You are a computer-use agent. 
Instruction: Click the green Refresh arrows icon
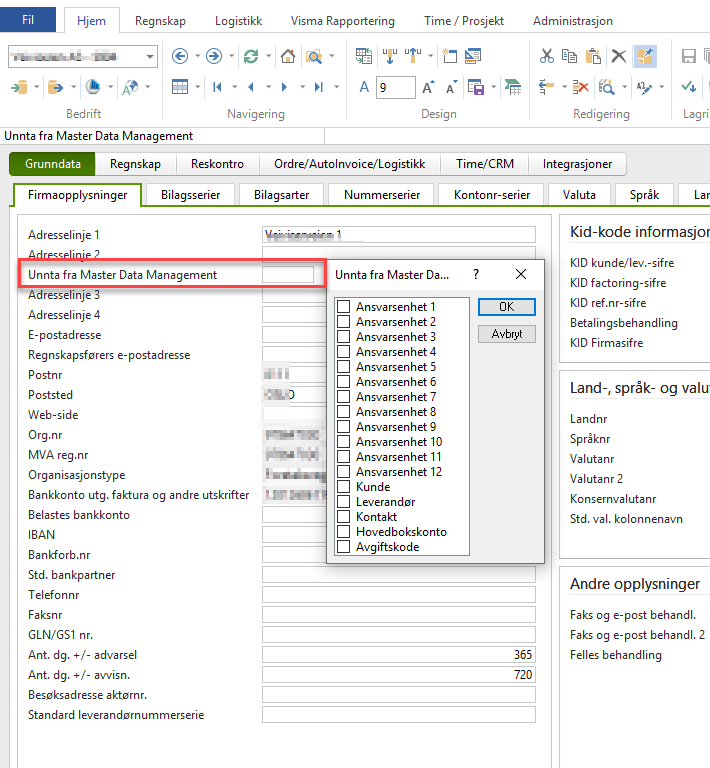tap(251, 56)
